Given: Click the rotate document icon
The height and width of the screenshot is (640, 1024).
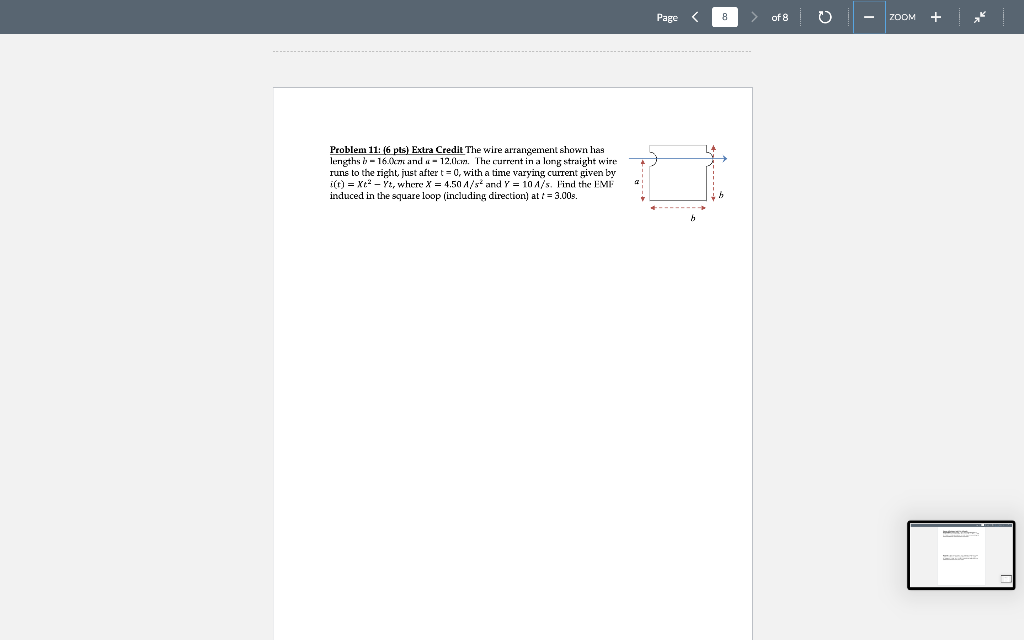Looking at the screenshot, I should [x=825, y=17].
